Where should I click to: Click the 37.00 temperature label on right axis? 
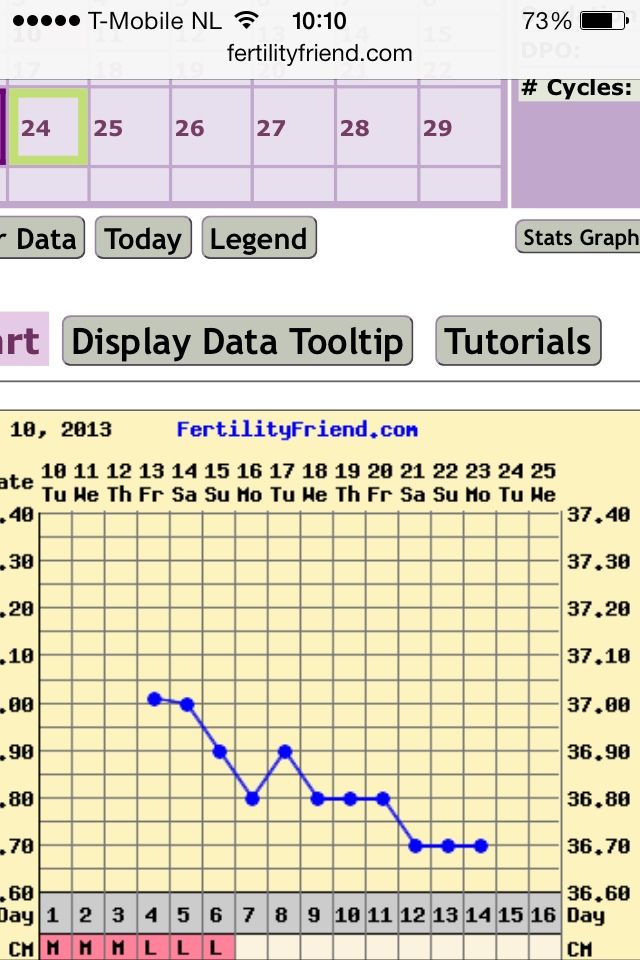pyautogui.click(x=598, y=704)
